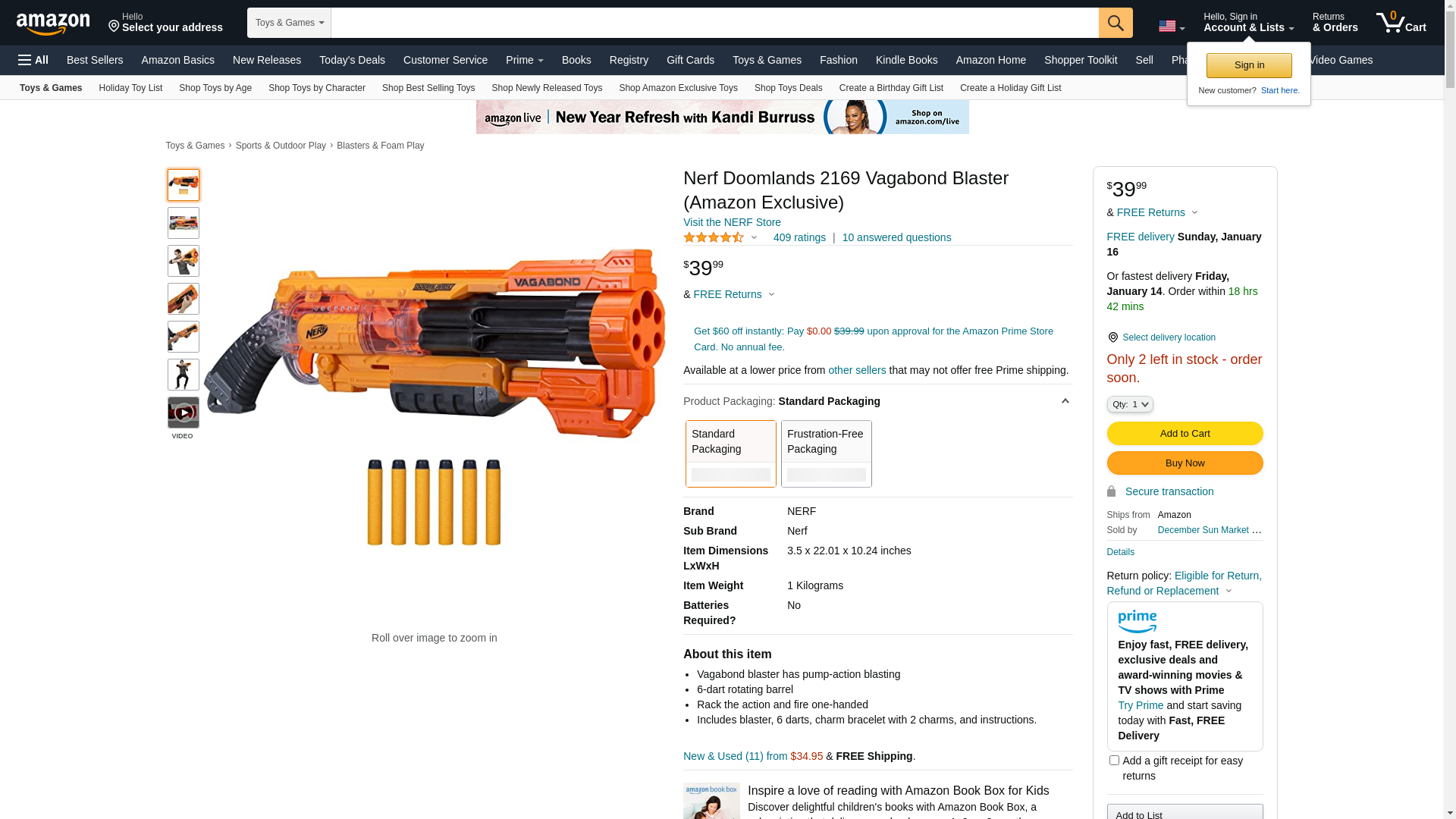Play the product video thumbnail
Screen dimensions: 1456x819
point(184,413)
